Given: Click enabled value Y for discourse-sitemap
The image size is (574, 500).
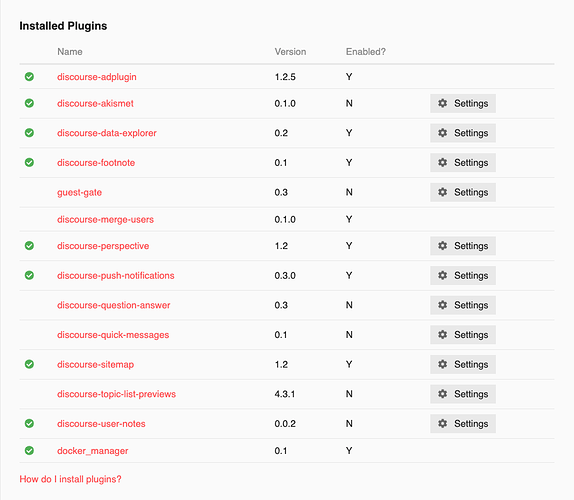Looking at the screenshot, I should (x=349, y=364).
